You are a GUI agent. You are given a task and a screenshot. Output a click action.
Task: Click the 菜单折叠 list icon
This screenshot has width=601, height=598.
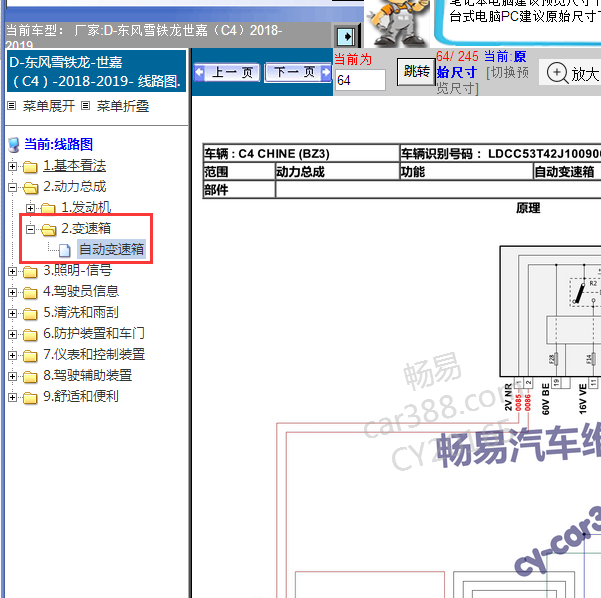(x=86, y=106)
